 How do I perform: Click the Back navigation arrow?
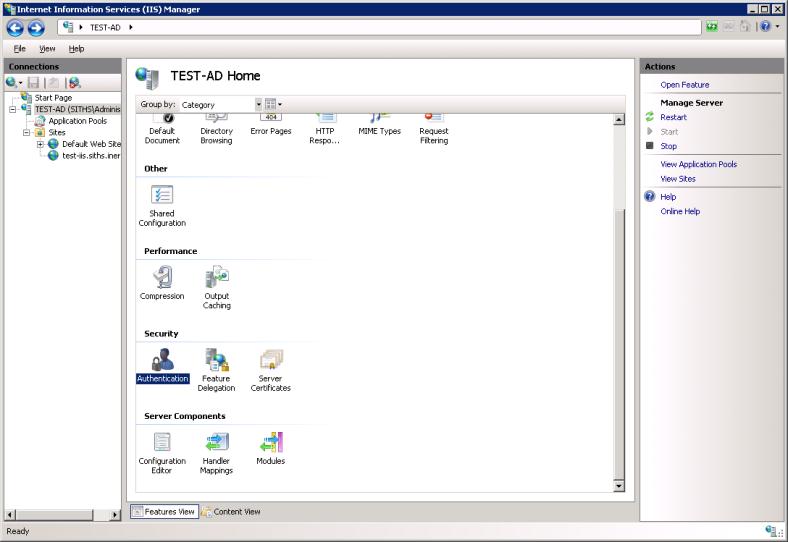pyautogui.click(x=15, y=28)
